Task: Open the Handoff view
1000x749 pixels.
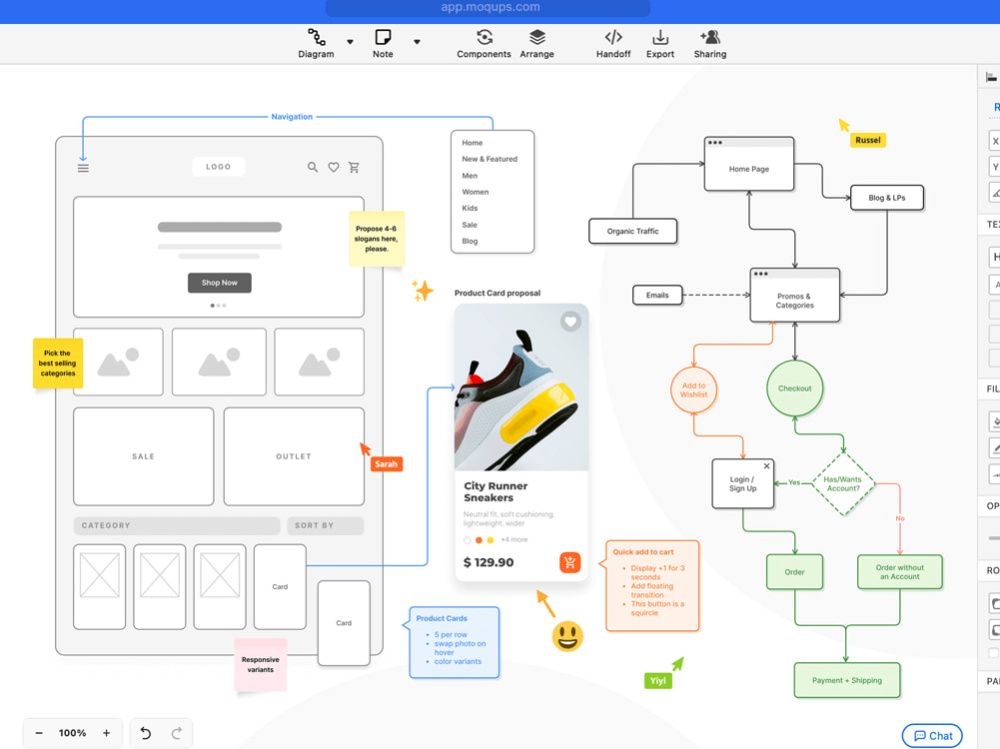Action: [613, 43]
